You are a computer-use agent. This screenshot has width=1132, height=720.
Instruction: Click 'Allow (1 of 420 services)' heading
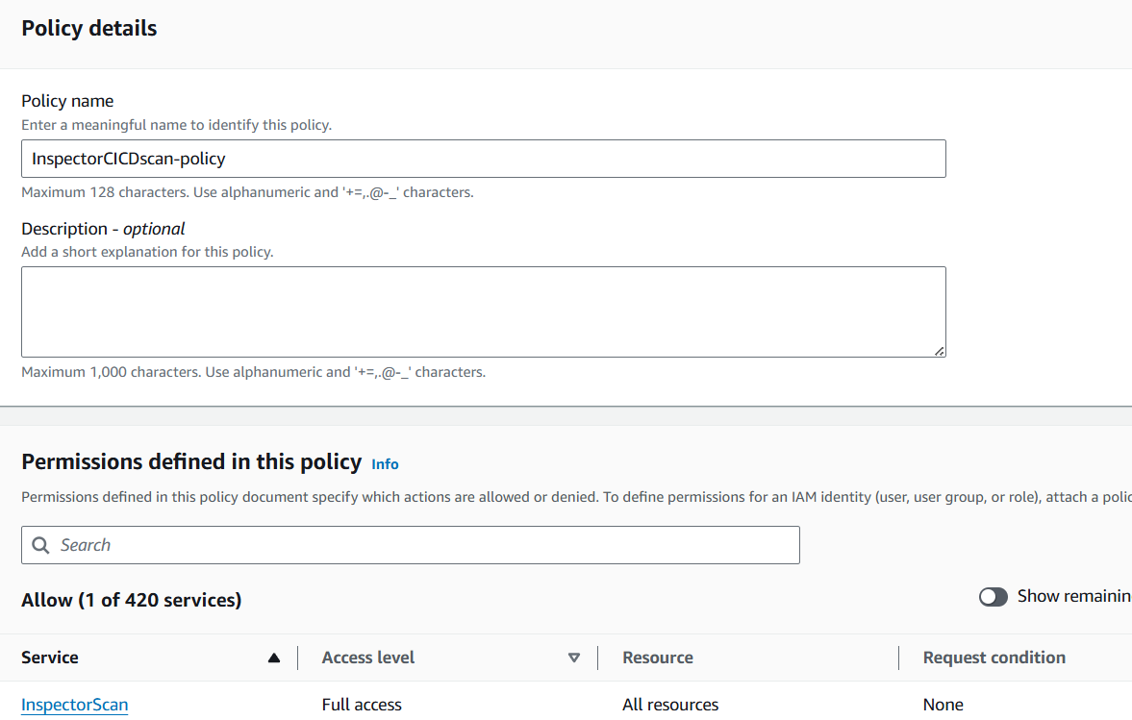click(131, 600)
